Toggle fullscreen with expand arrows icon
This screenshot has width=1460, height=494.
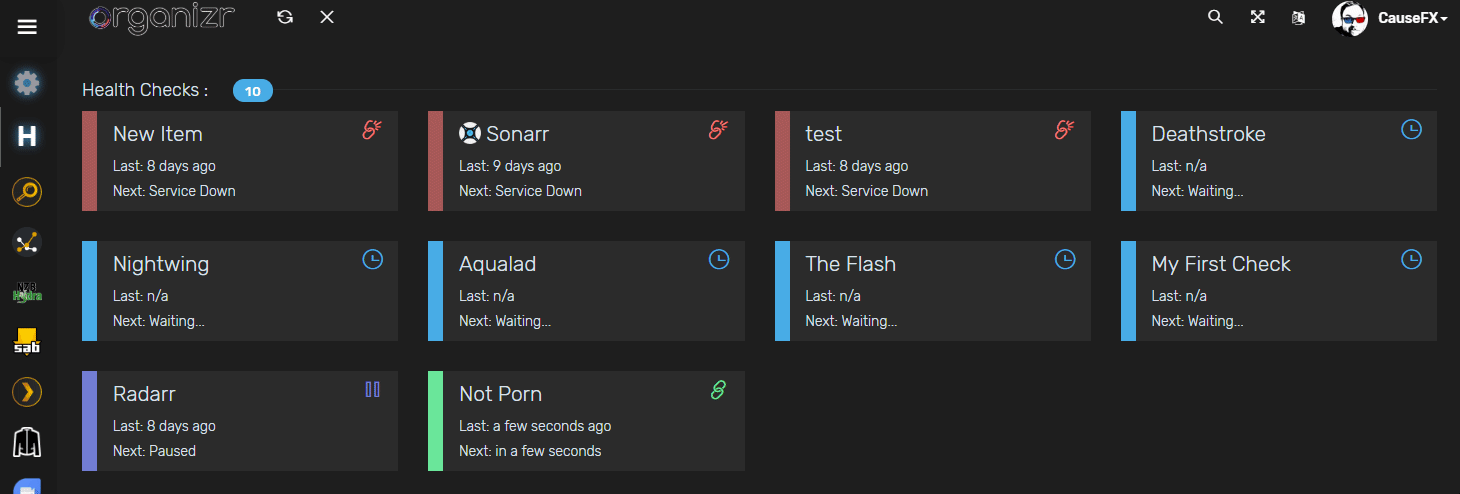(1257, 17)
